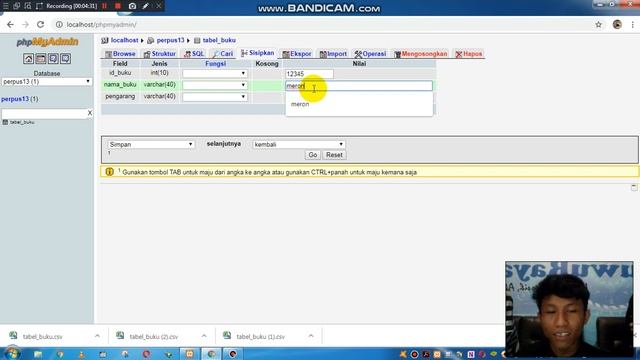Click the Reset button
This screenshot has height=360, width=640.
point(334,155)
